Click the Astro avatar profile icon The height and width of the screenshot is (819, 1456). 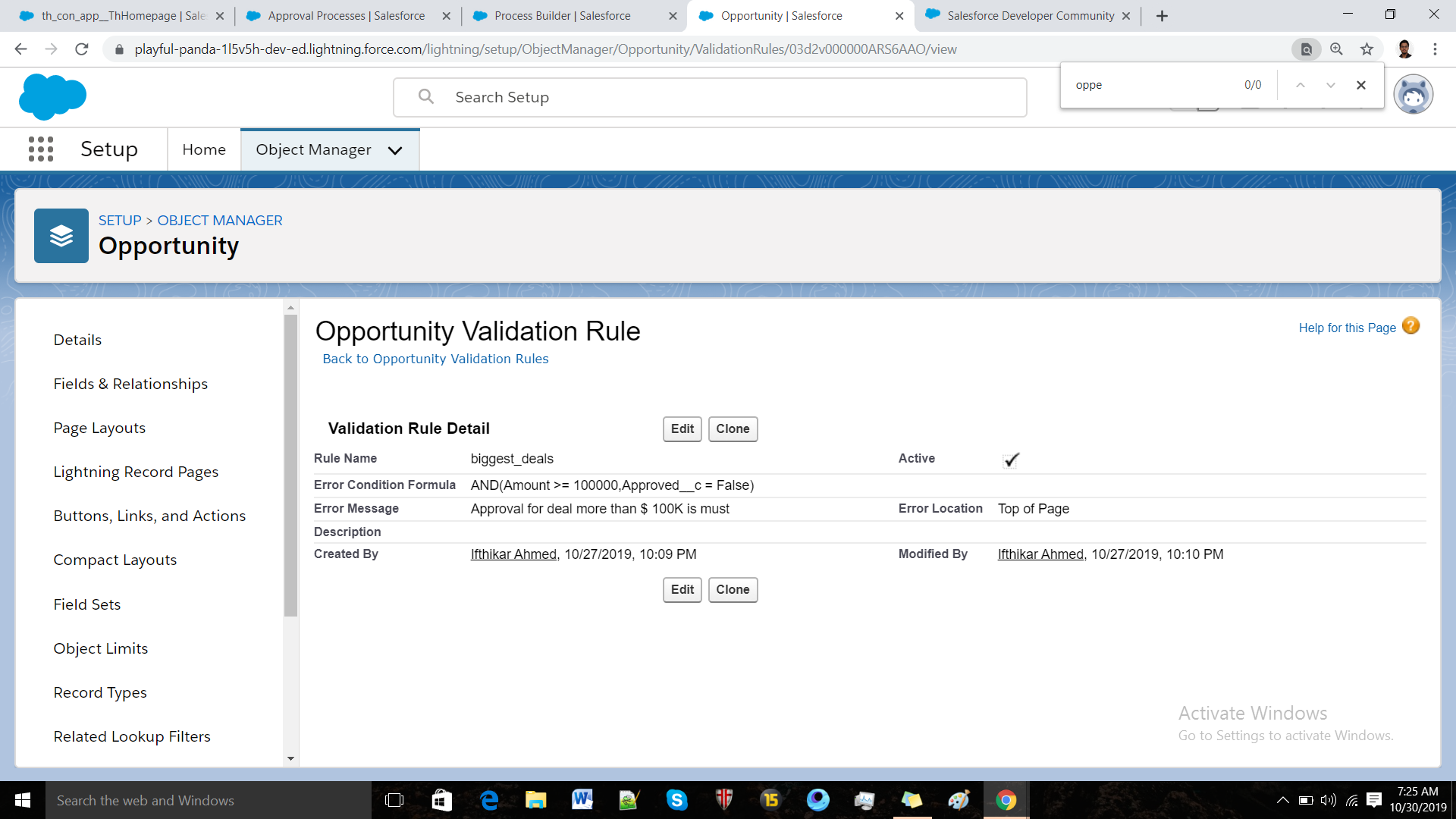coord(1413,96)
